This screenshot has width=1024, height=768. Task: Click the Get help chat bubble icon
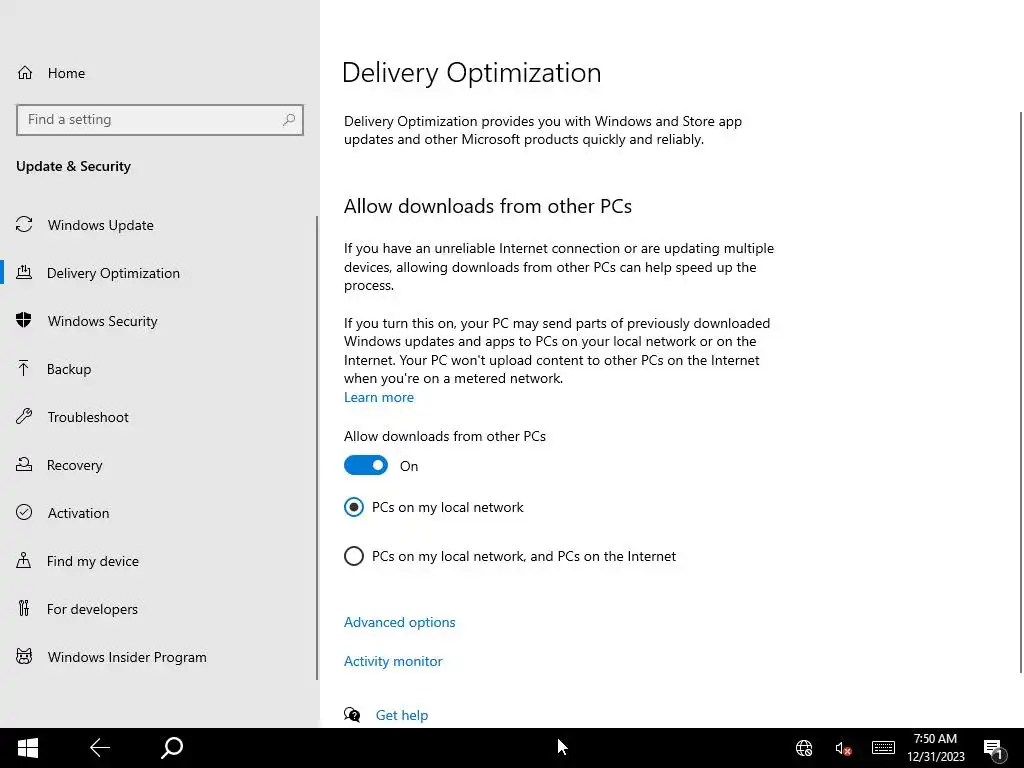[x=352, y=714]
